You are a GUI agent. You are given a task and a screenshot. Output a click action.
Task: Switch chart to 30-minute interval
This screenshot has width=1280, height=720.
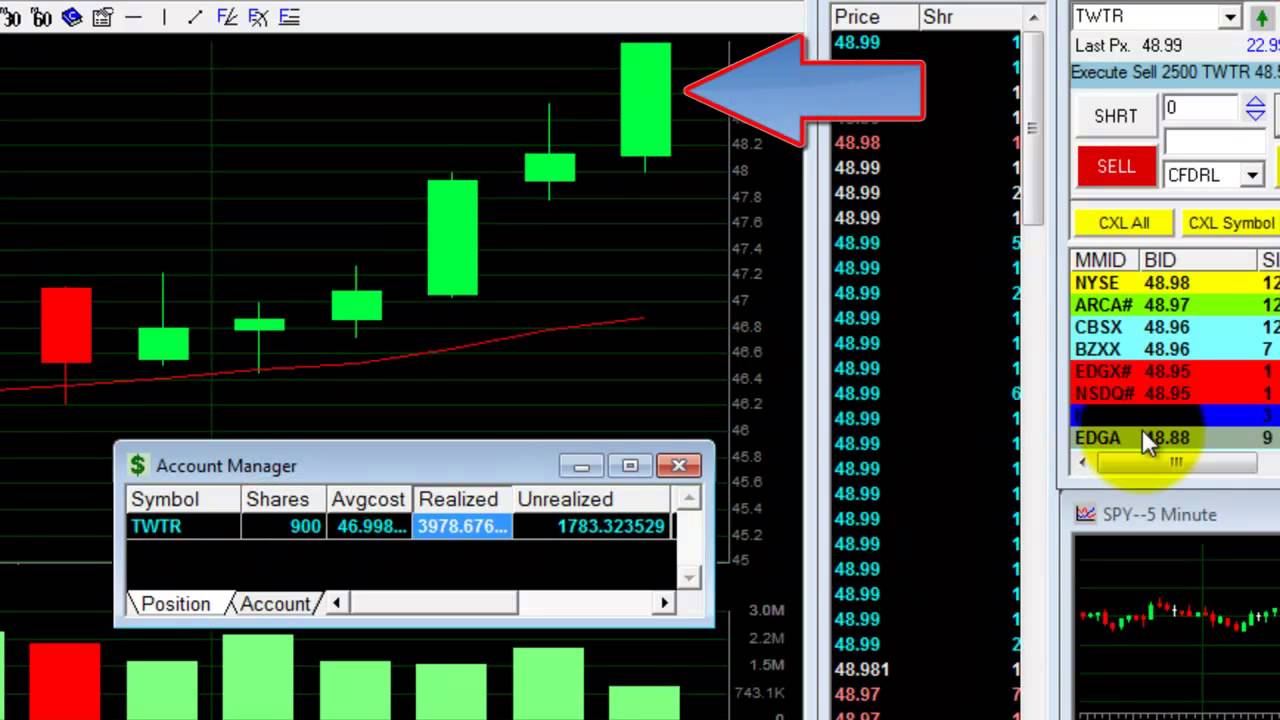10,17
